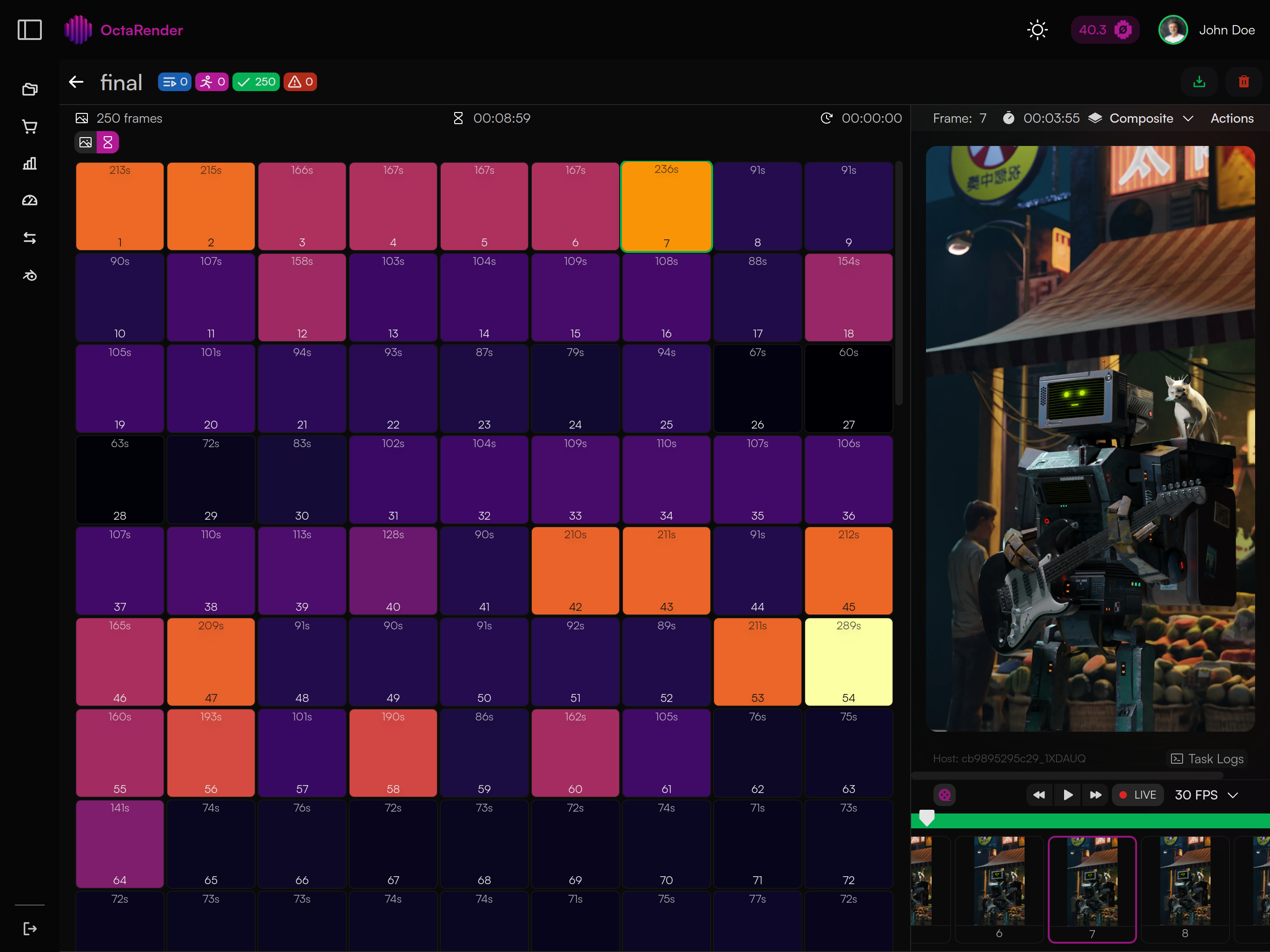Delete job with red trash icon
Viewport: 1270px width, 952px height.
pos(1244,81)
